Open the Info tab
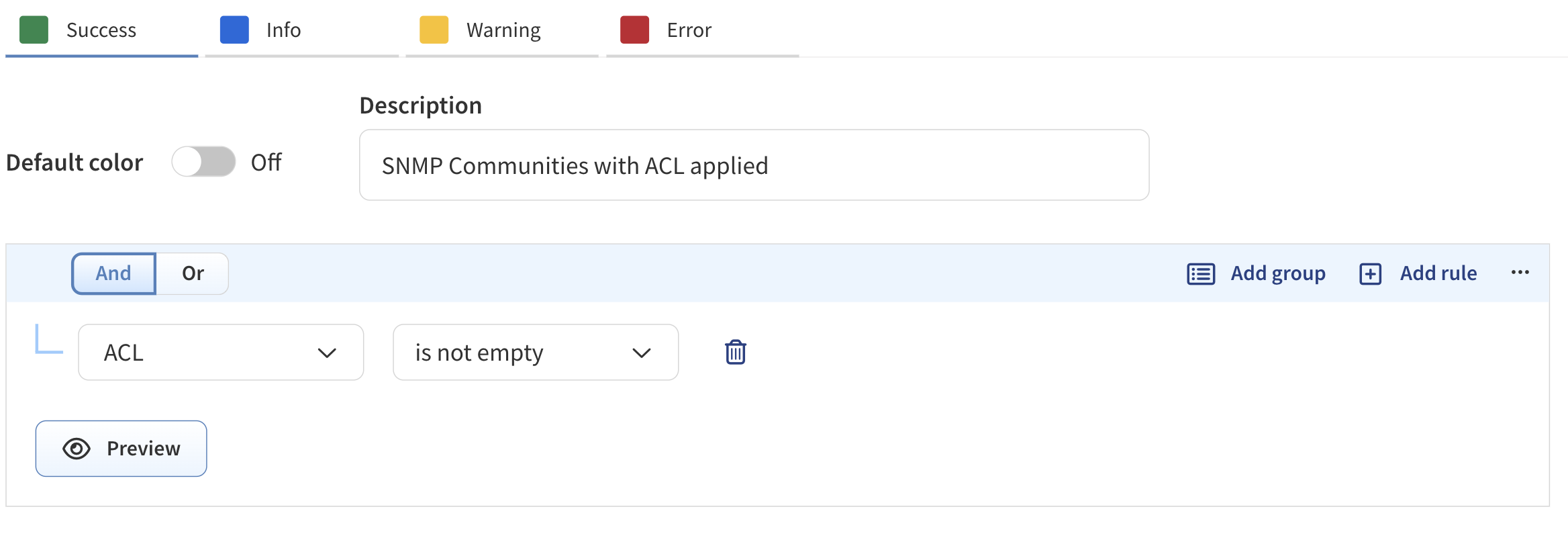Screen dimensions: 1568x540 pyautogui.click(x=283, y=30)
